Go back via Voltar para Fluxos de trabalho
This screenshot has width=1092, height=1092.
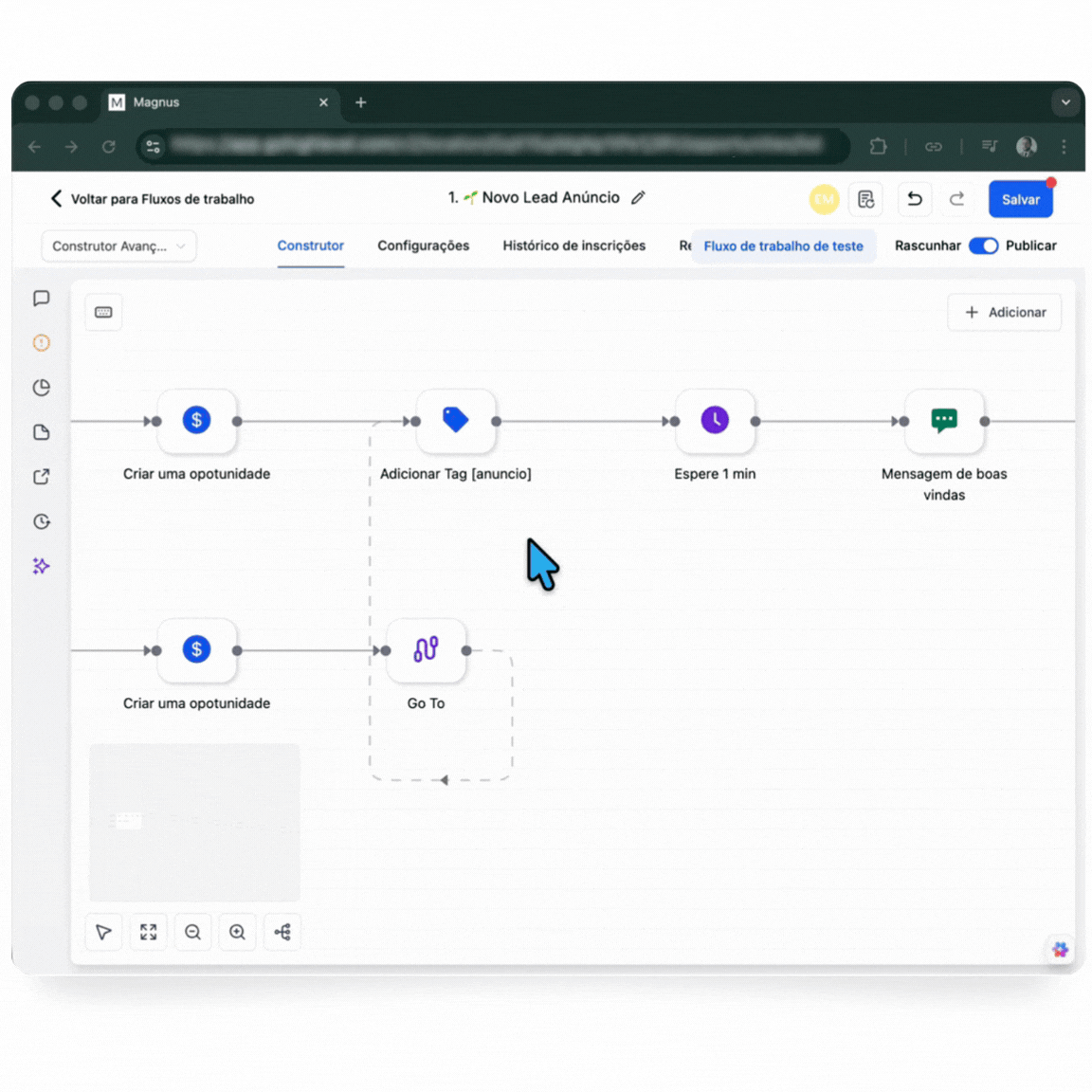point(152,199)
